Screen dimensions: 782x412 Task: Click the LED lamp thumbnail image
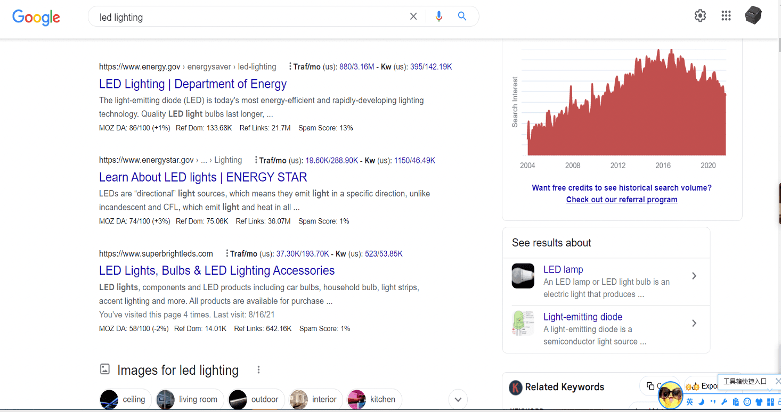pos(523,276)
